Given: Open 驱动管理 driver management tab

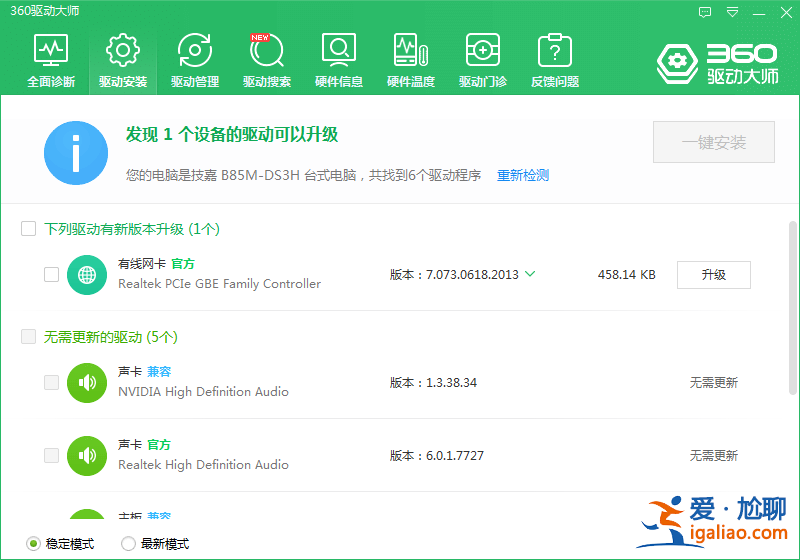Looking at the screenshot, I should 195,60.
